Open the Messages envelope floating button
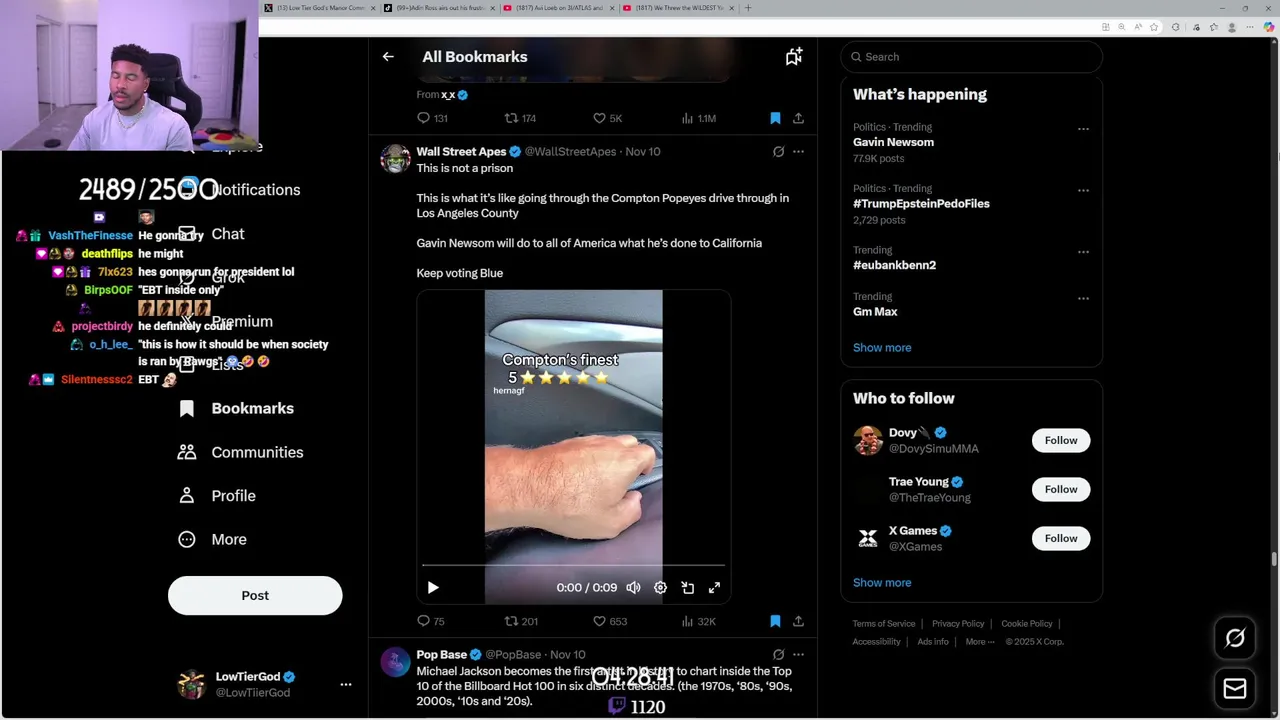 point(1235,689)
